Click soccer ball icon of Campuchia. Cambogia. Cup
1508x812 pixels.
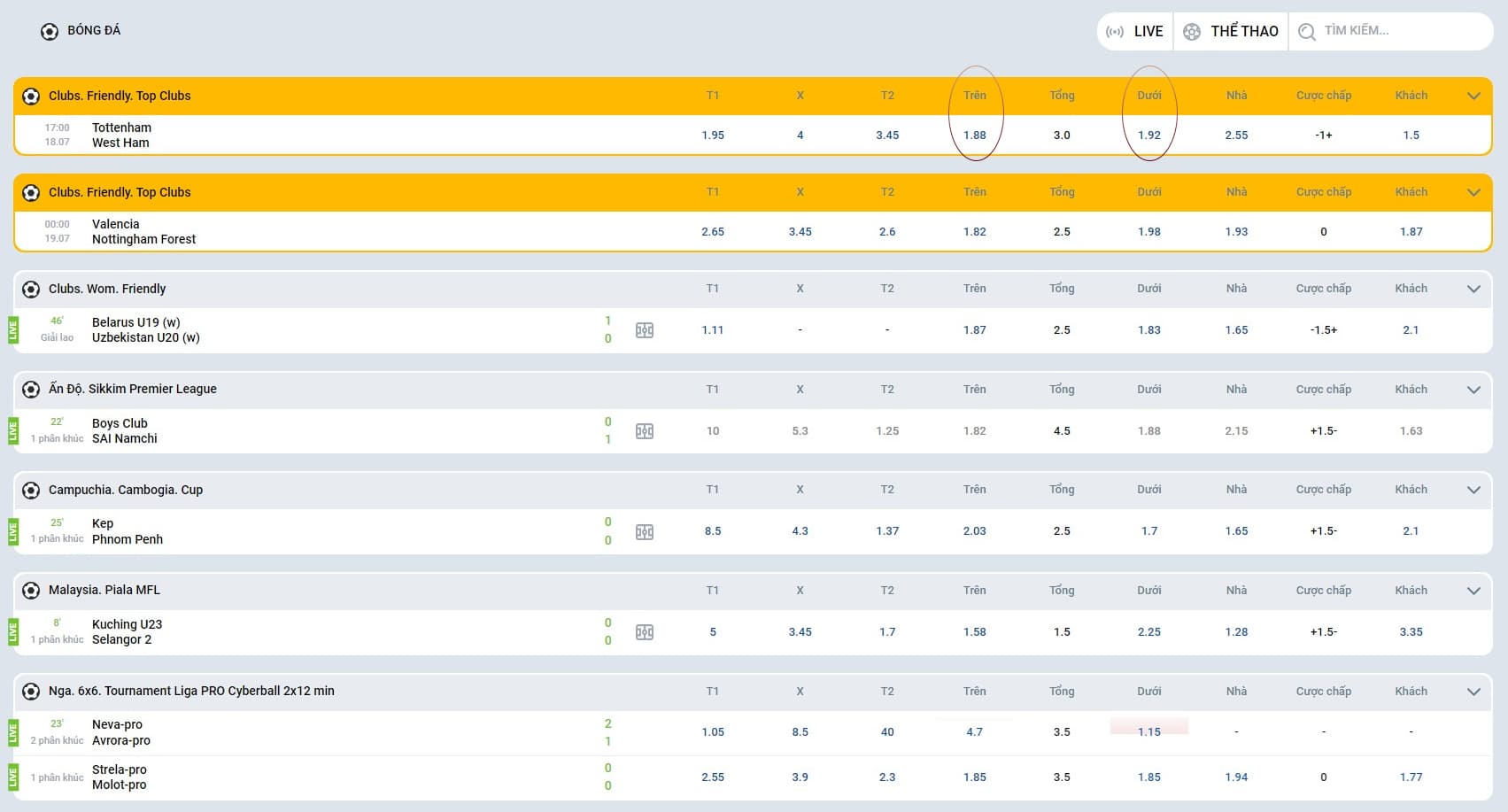31,490
